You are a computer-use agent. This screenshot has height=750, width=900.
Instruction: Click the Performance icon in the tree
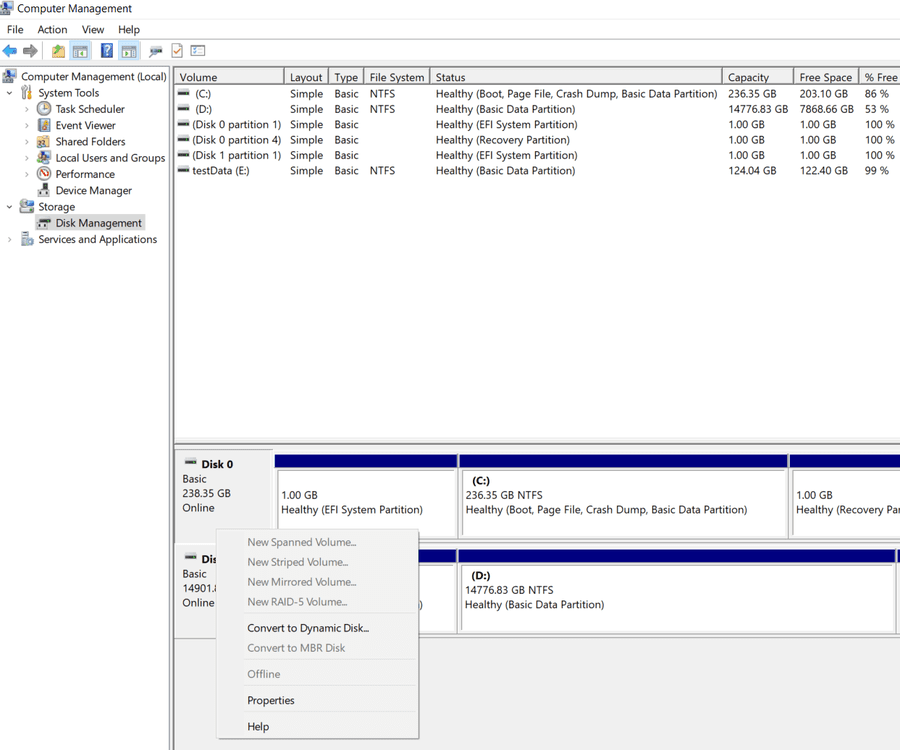coord(44,173)
